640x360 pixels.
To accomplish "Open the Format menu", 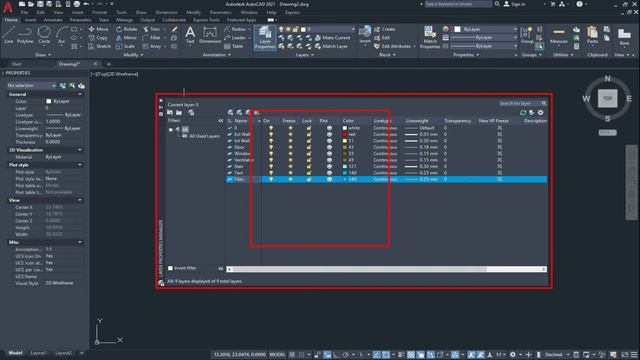I will [99, 13].
